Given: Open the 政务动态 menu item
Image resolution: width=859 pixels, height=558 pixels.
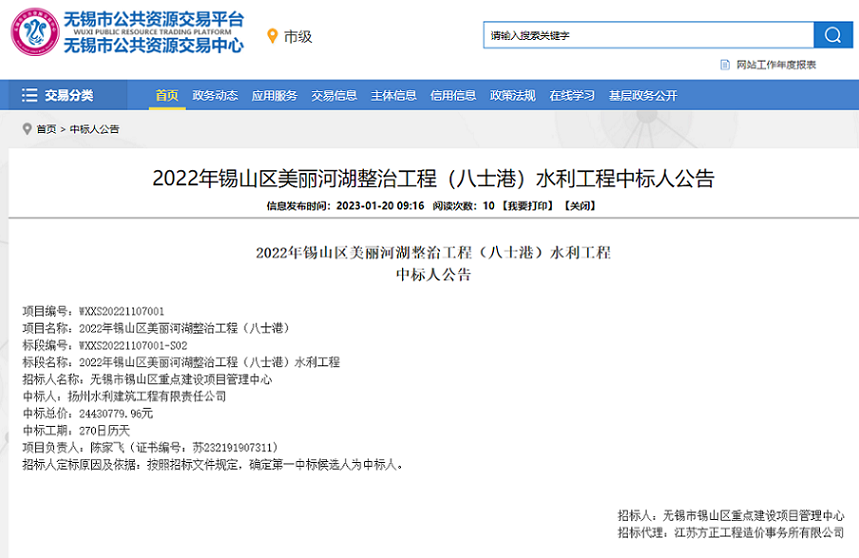Looking at the screenshot, I should tap(215, 96).
